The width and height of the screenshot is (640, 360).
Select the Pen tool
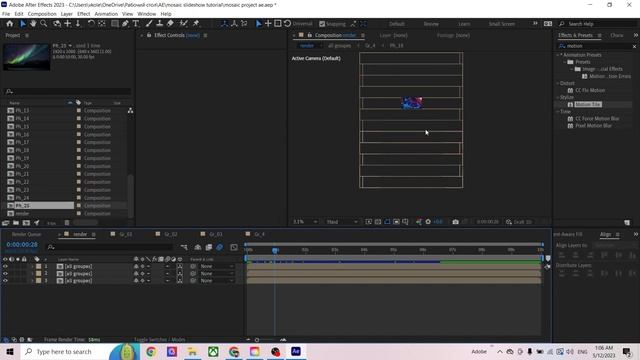(x=125, y=24)
